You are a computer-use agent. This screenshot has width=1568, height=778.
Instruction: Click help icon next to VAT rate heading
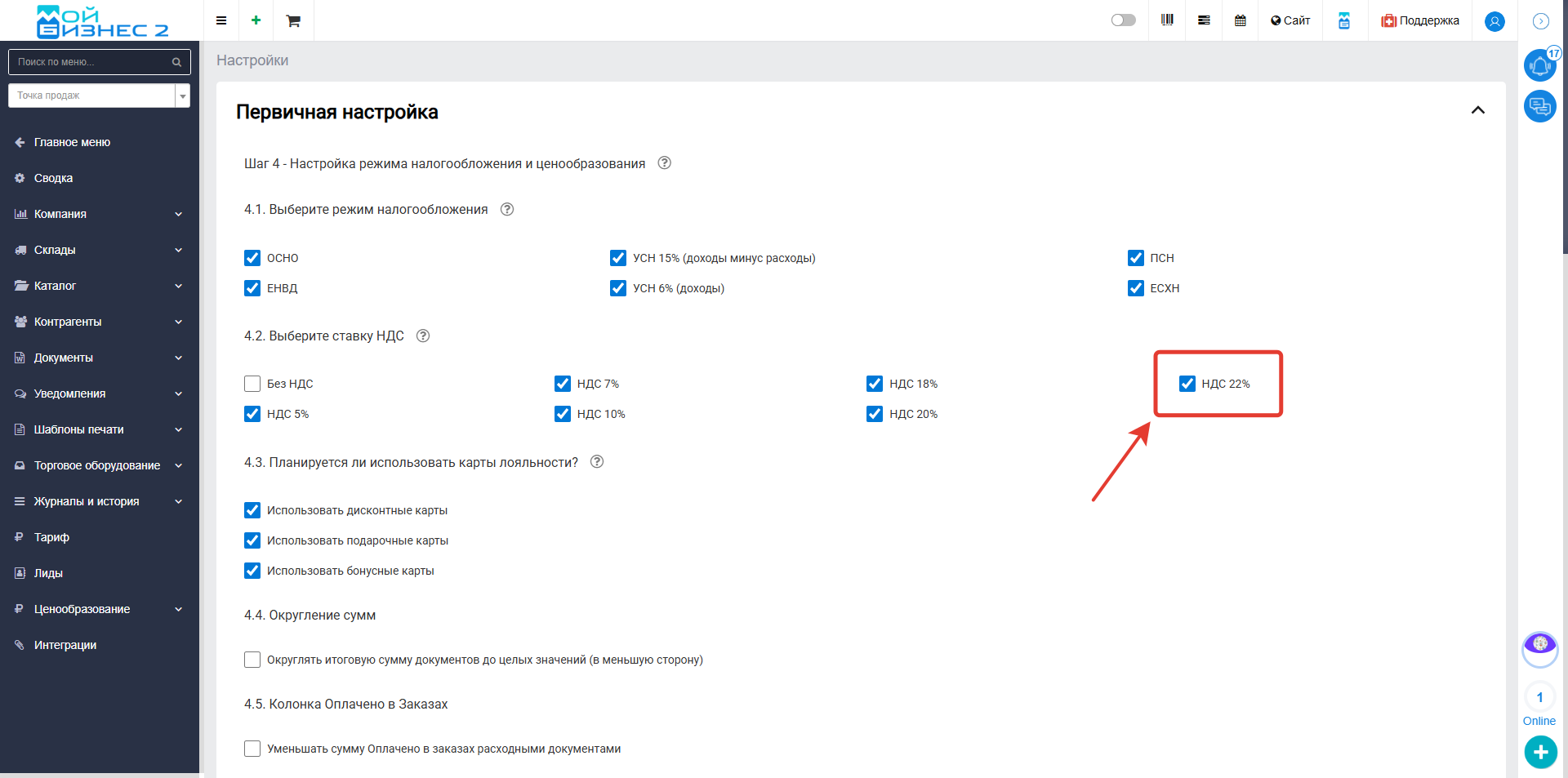point(423,336)
